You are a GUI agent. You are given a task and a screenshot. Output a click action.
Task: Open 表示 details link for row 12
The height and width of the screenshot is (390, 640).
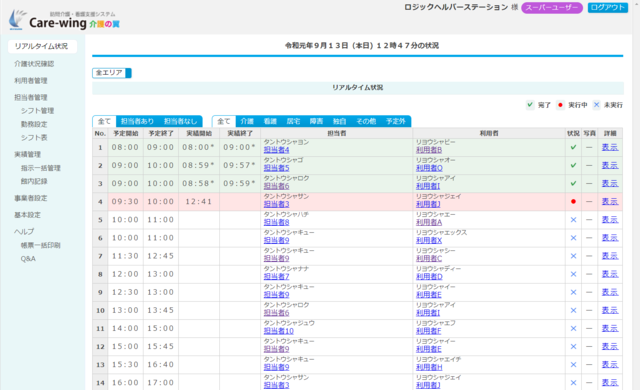[x=610, y=346]
